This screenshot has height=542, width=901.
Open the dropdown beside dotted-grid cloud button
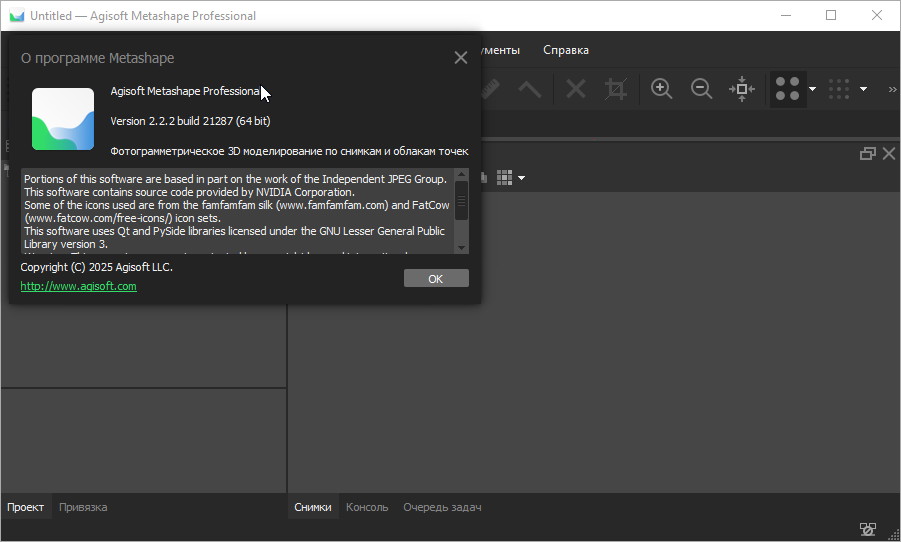pos(863,89)
